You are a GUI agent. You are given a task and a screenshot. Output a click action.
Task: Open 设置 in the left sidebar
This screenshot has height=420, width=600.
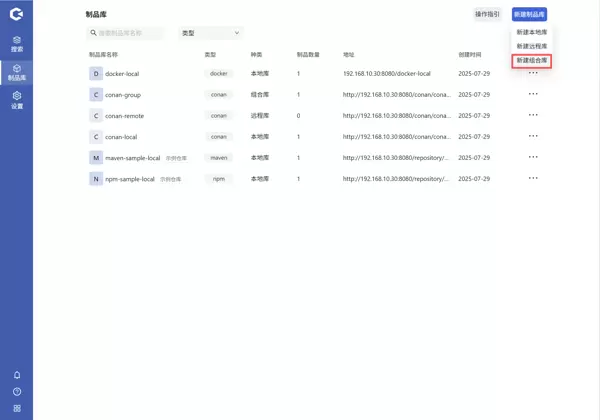(16, 100)
